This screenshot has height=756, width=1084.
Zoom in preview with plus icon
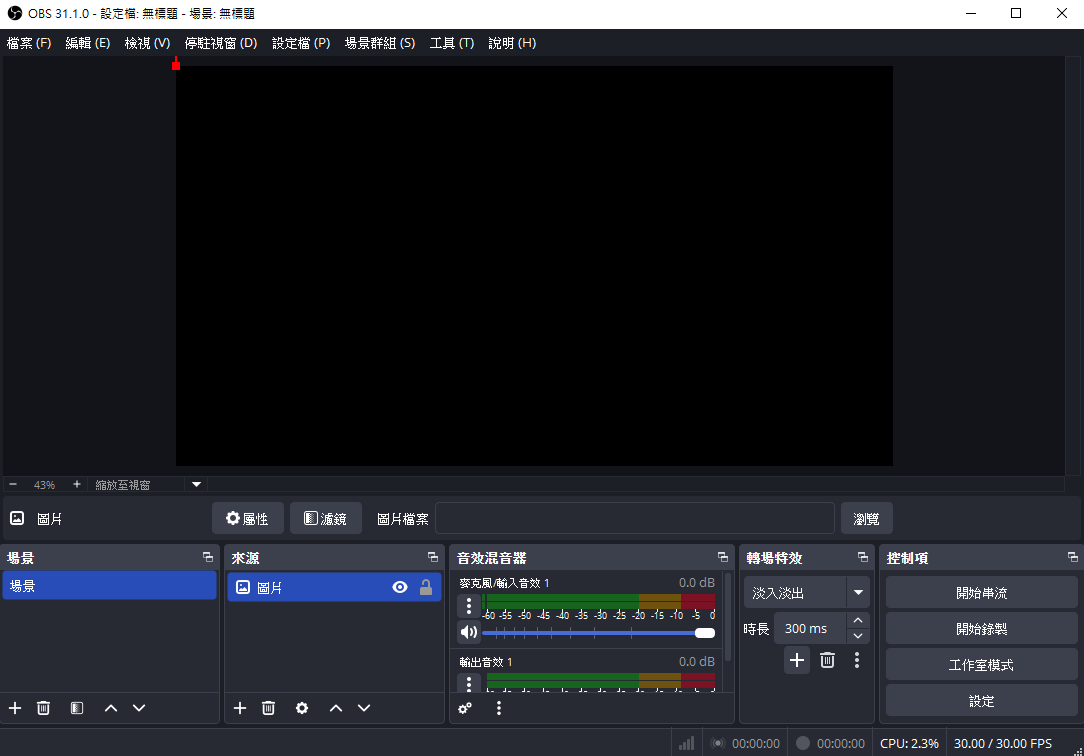click(x=77, y=484)
